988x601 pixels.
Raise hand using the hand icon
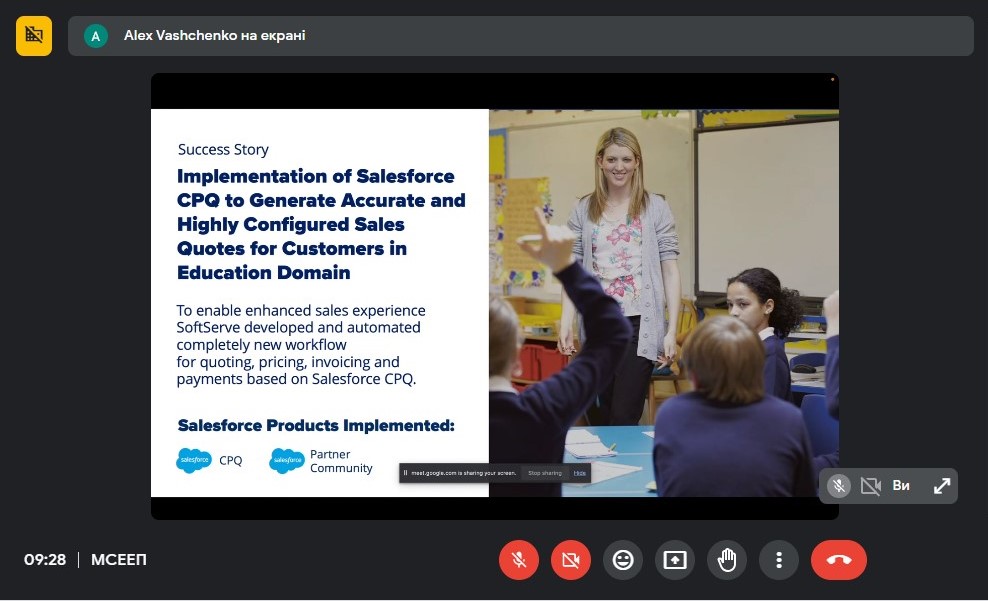click(x=727, y=559)
